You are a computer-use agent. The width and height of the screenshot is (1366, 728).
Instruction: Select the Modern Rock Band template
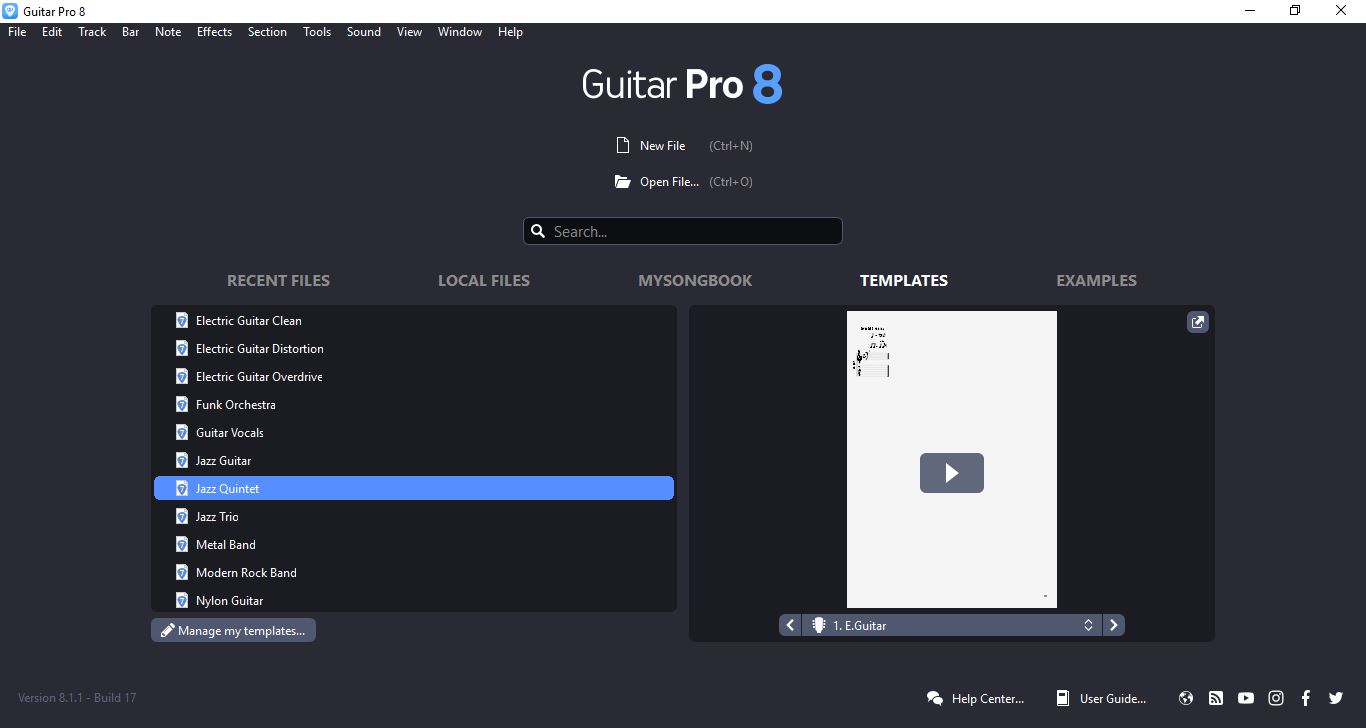414,573
